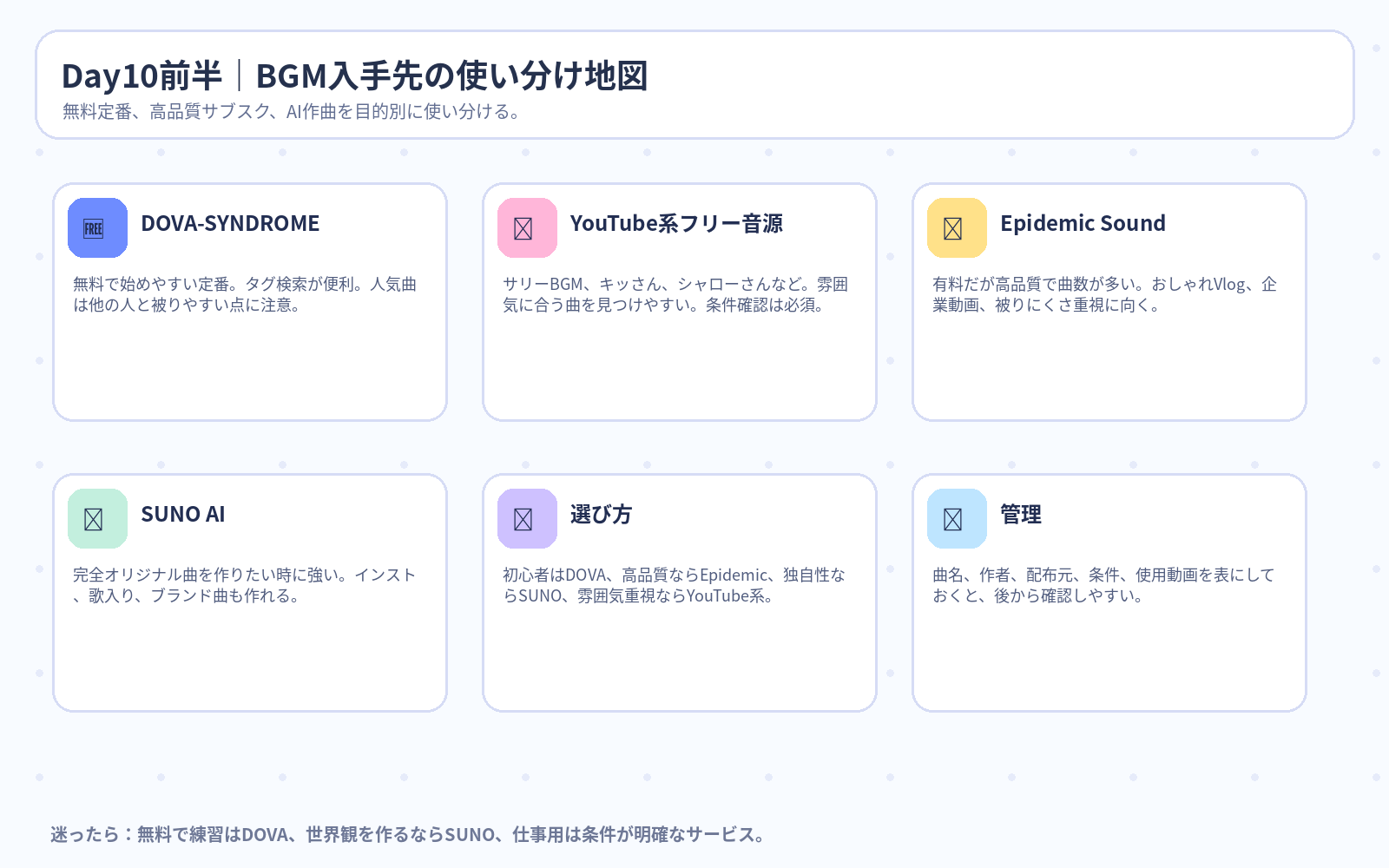This screenshot has height=868, width=1389.
Task: Select the DOVA-SYNDROME card title
Action: coord(230,224)
